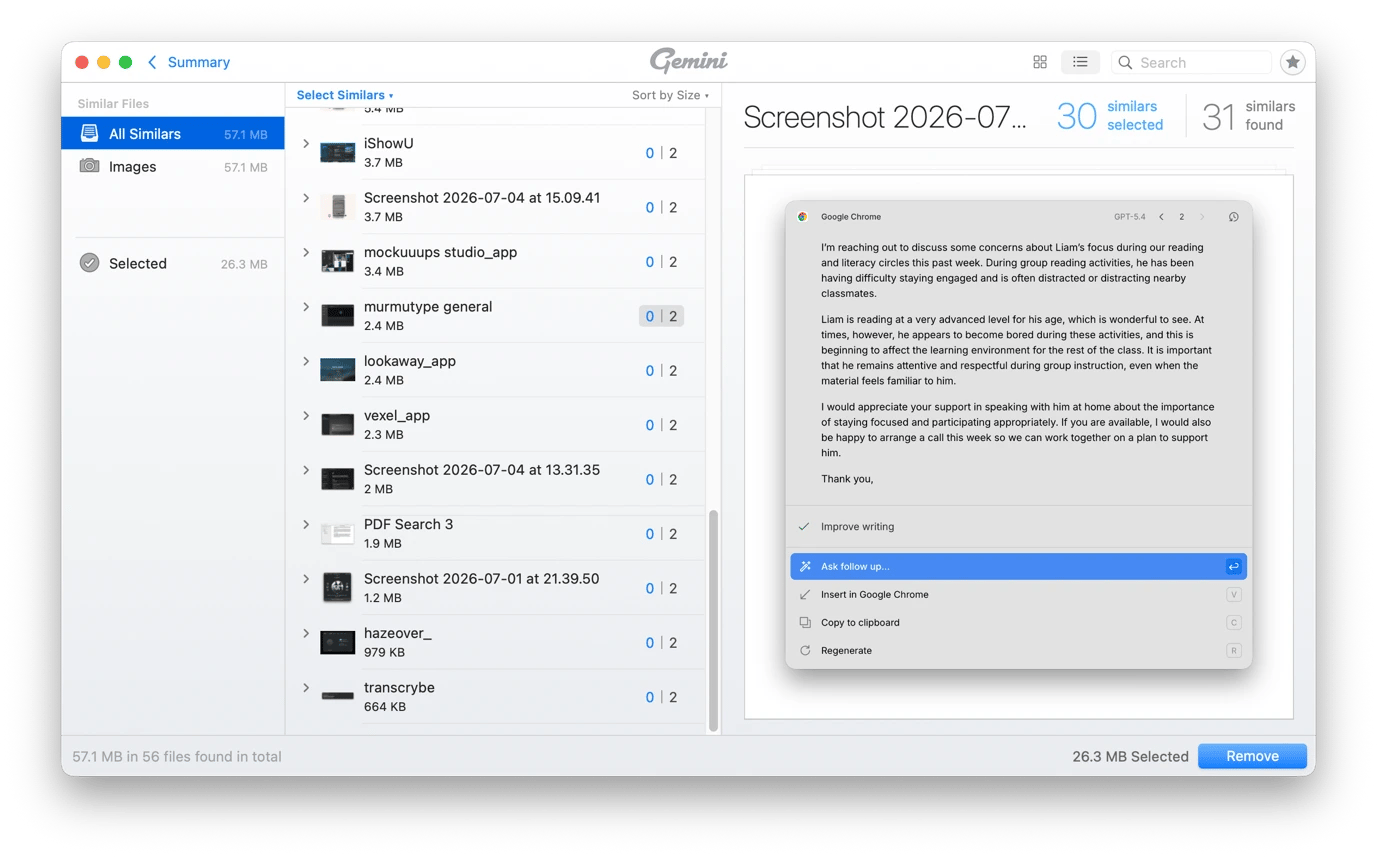Click hazeover_ thumbnail

point(338,642)
